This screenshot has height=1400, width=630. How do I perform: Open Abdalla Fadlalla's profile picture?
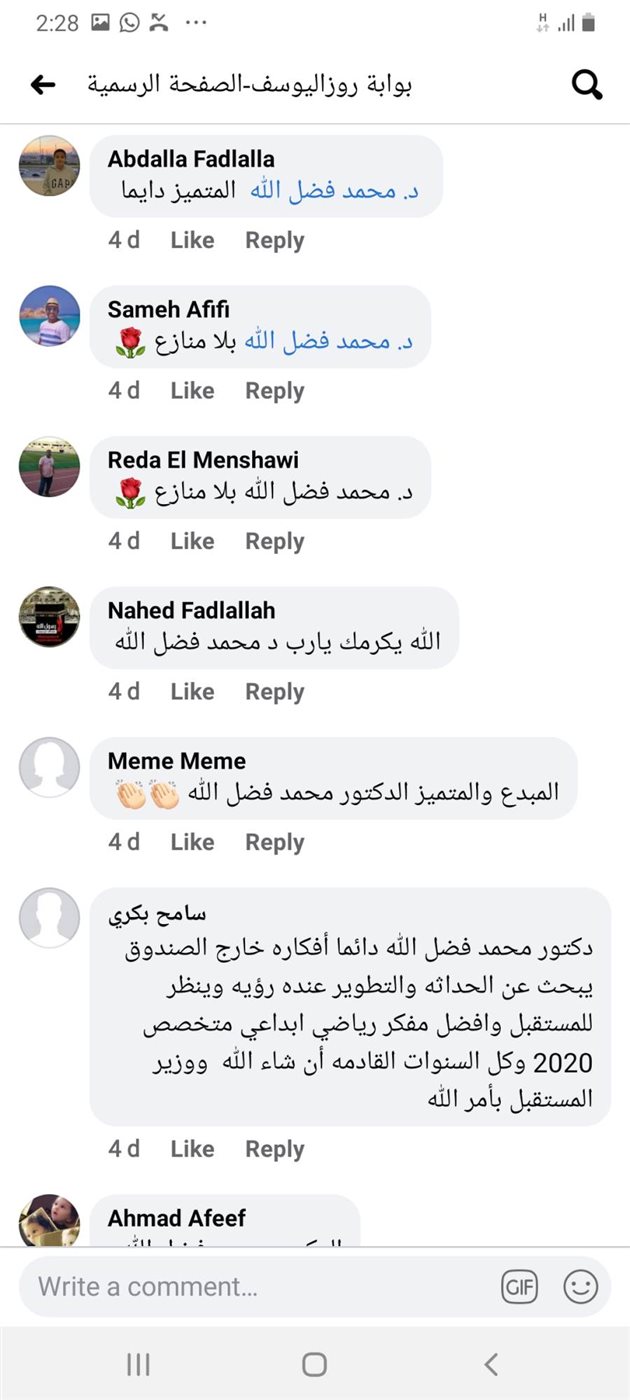coord(49,166)
